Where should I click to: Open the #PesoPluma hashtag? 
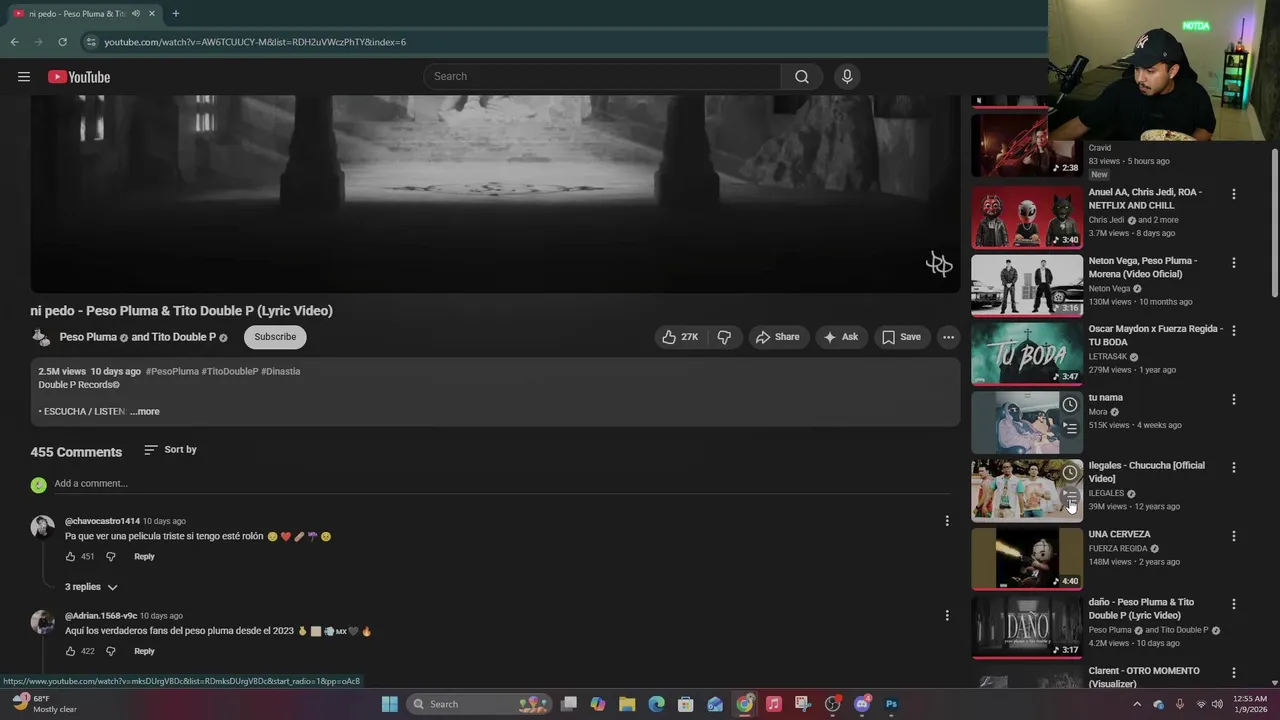[172, 372]
